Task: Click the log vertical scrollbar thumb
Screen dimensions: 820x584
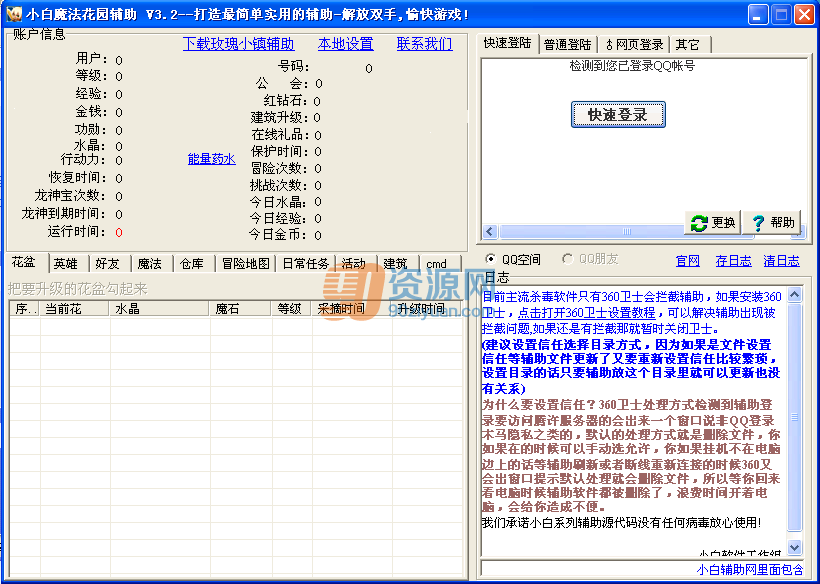Action: pos(794,417)
